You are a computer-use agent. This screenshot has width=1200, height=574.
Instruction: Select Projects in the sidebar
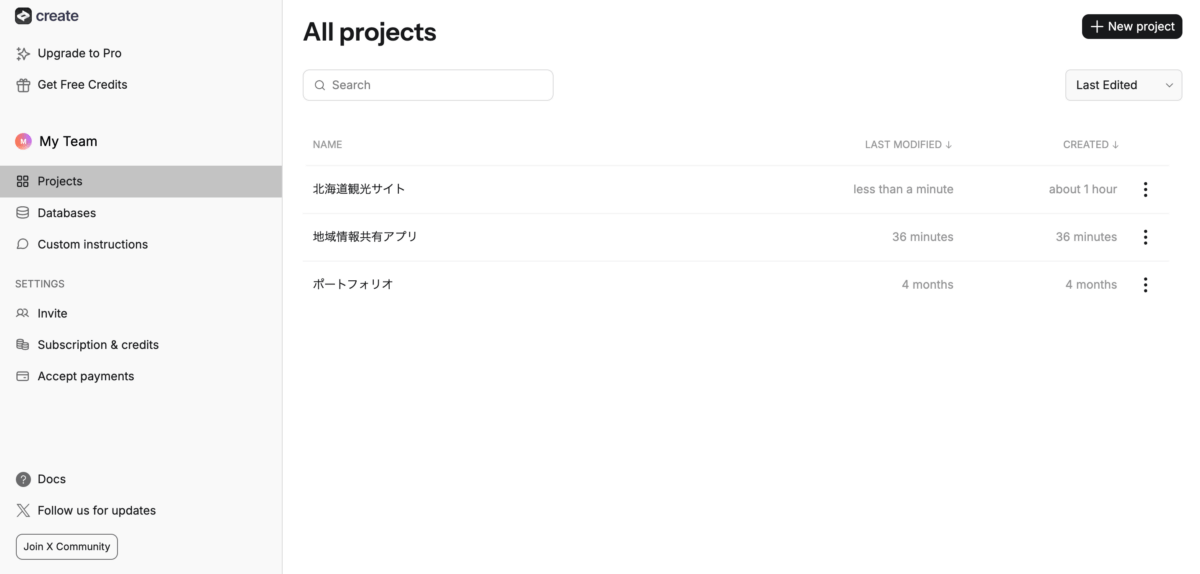(x=60, y=181)
